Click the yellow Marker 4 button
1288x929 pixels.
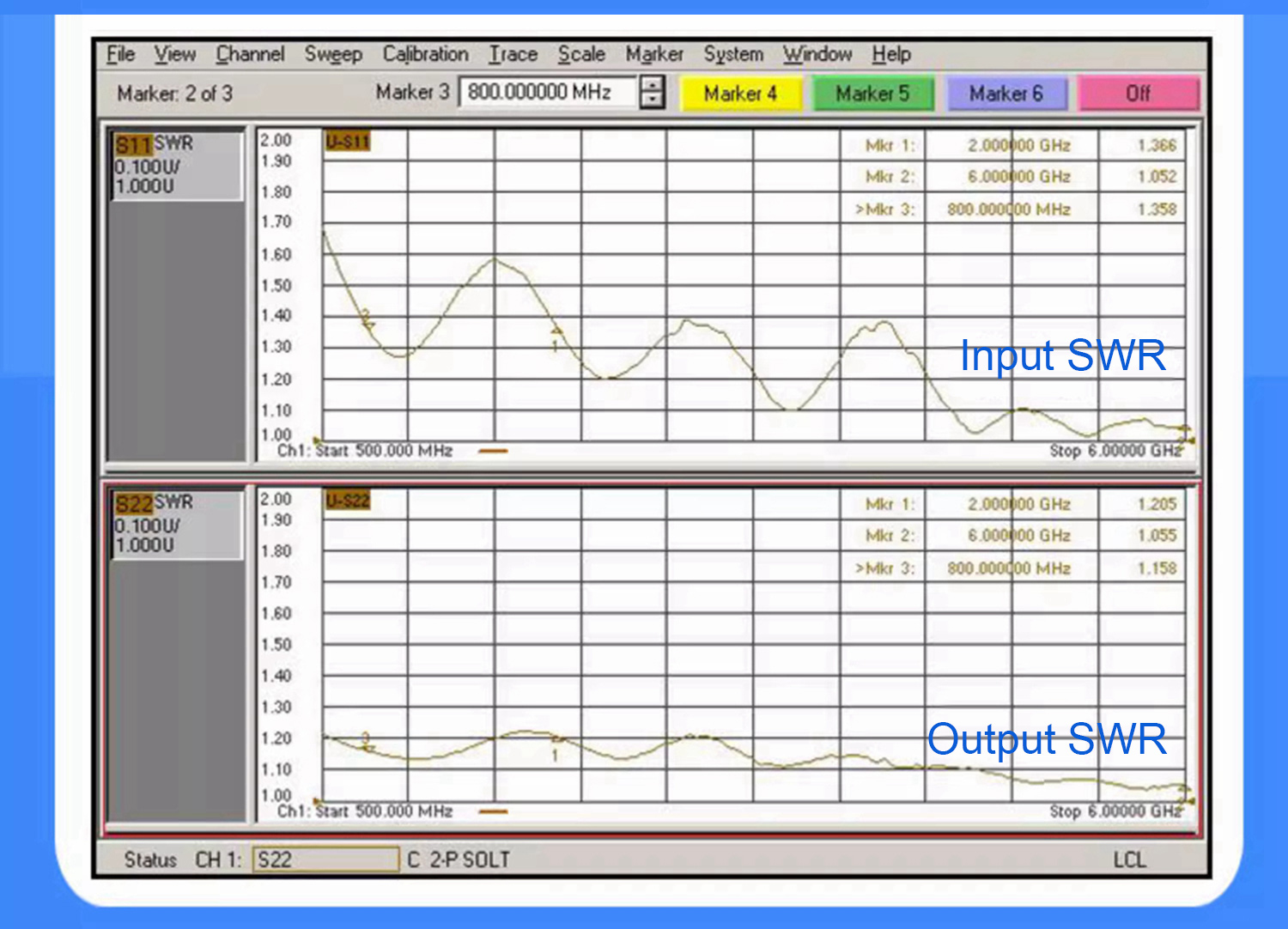coord(740,94)
